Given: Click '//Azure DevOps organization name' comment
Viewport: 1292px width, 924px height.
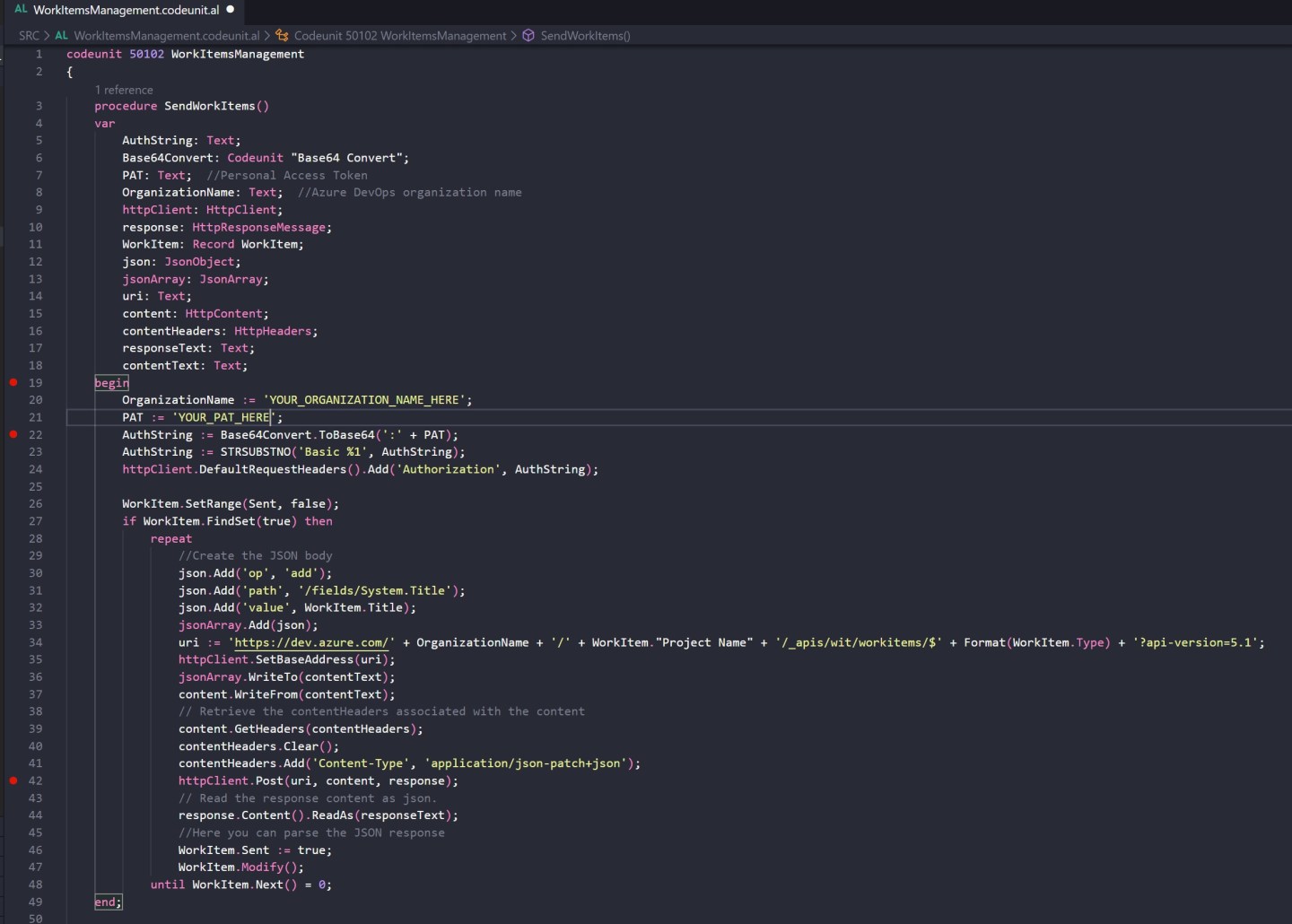Looking at the screenshot, I should (409, 192).
